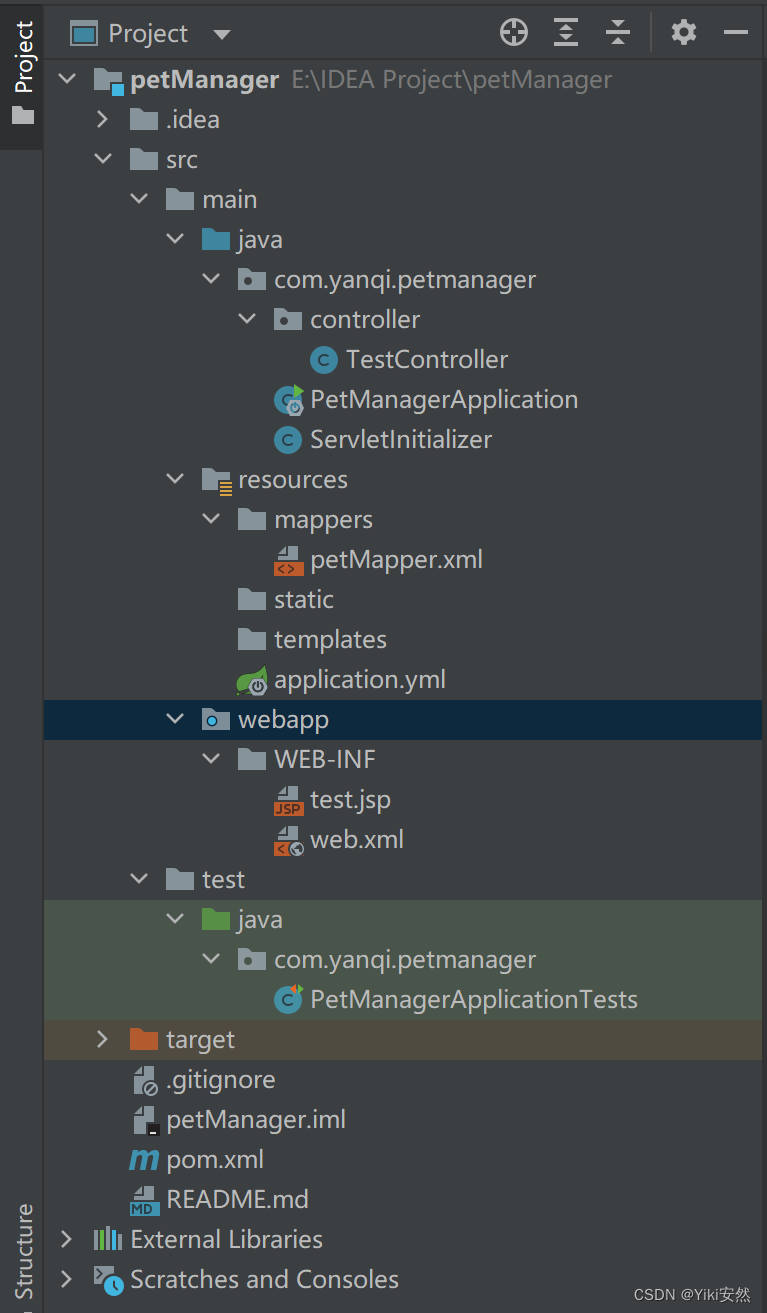Viewport: 767px width, 1313px height.
Task: Click the '.gitignore' file name
Action: click(220, 1079)
